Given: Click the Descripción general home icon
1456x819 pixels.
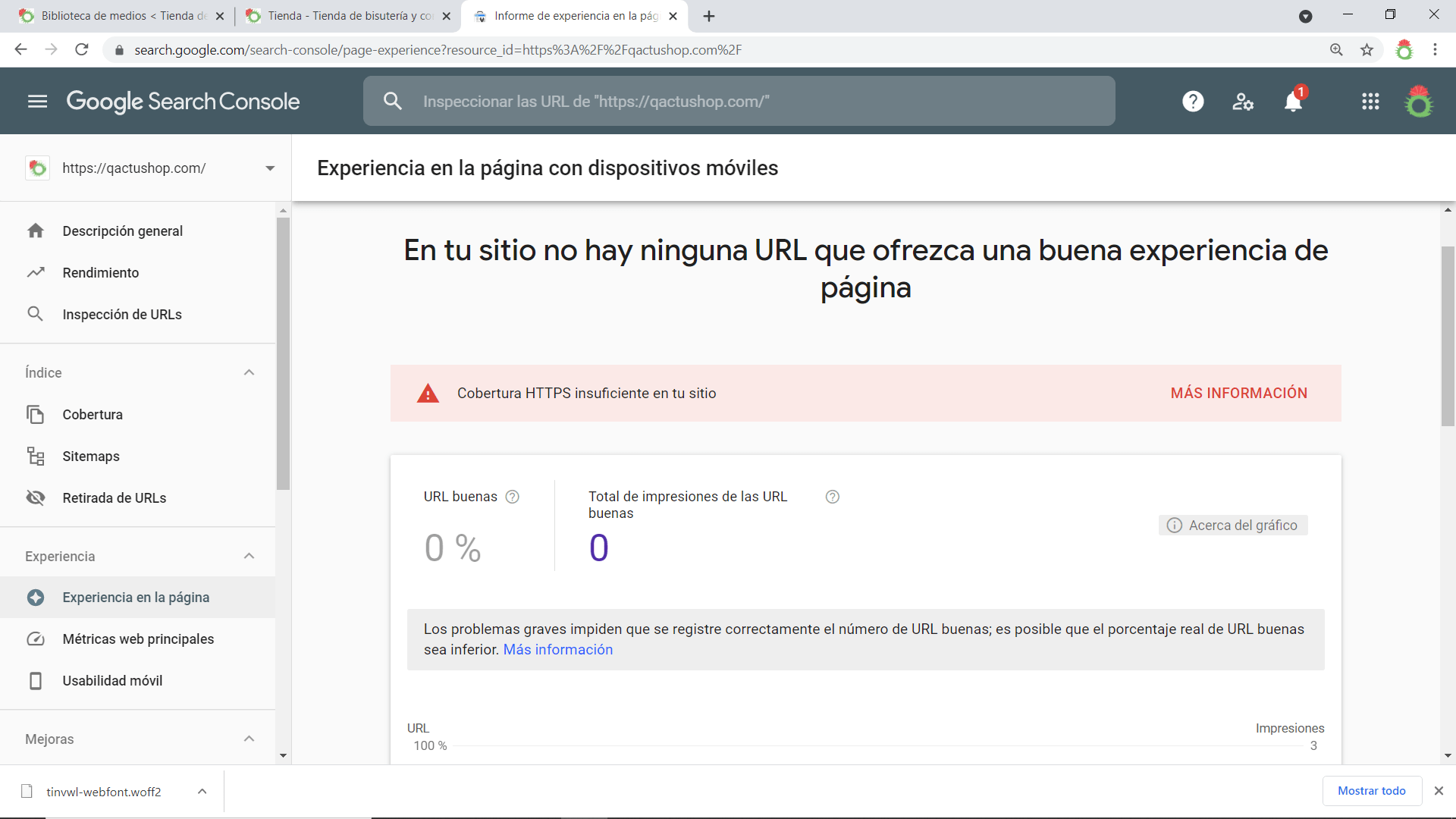Looking at the screenshot, I should (36, 231).
